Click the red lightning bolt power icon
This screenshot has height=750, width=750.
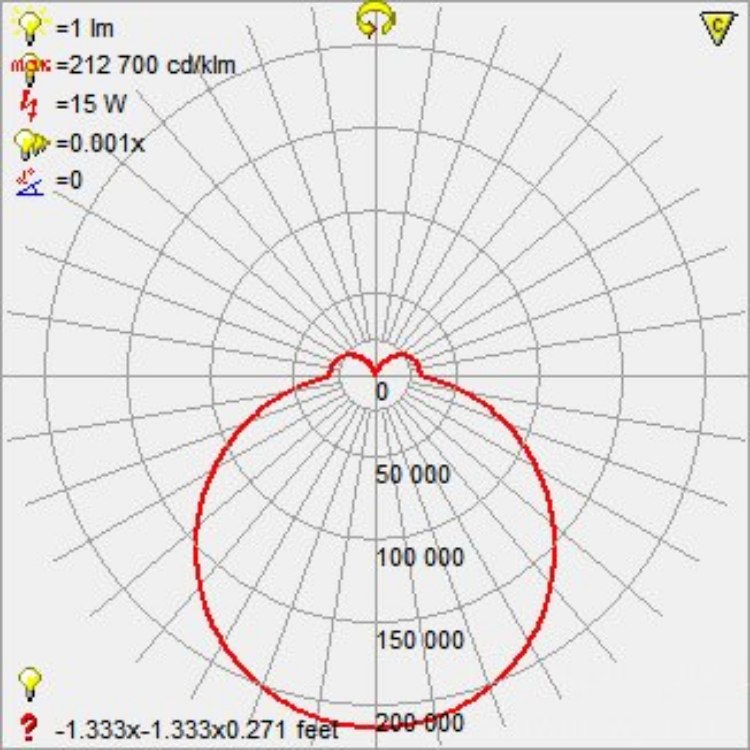click(x=32, y=103)
